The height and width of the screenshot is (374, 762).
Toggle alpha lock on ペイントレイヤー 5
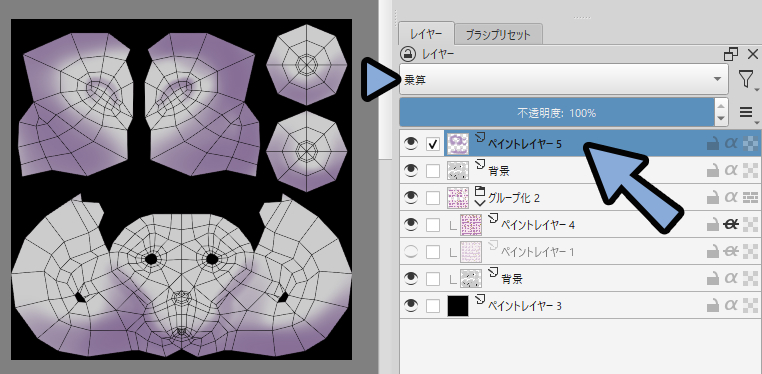(731, 144)
